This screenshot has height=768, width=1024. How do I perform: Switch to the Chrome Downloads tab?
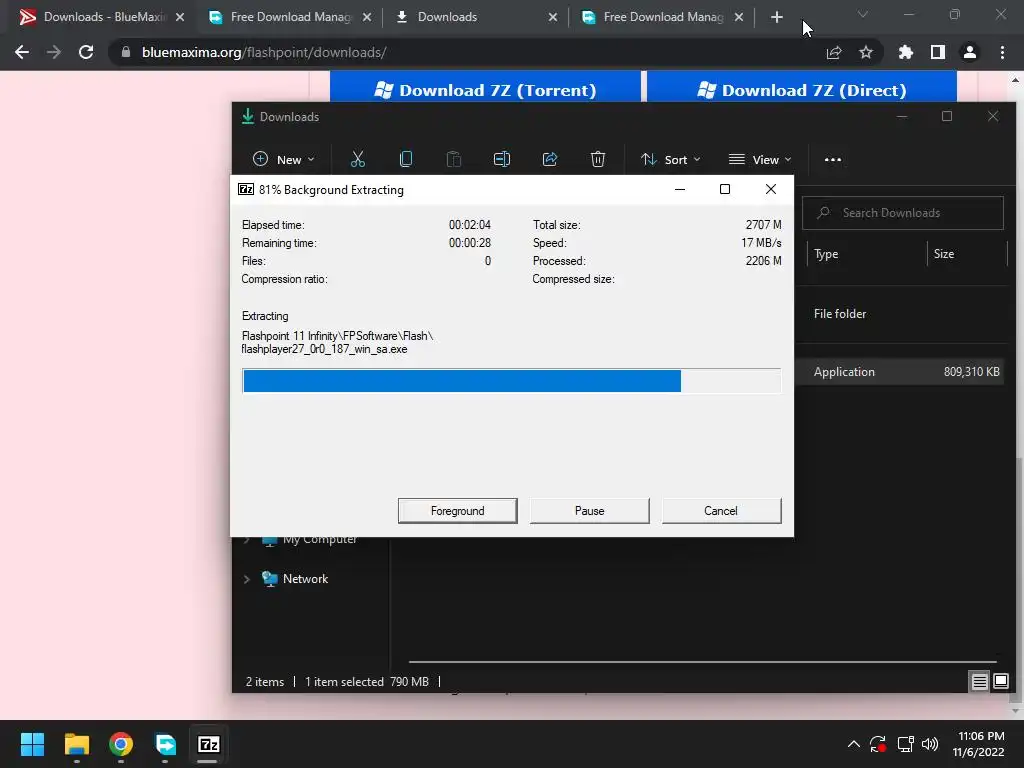click(x=477, y=17)
